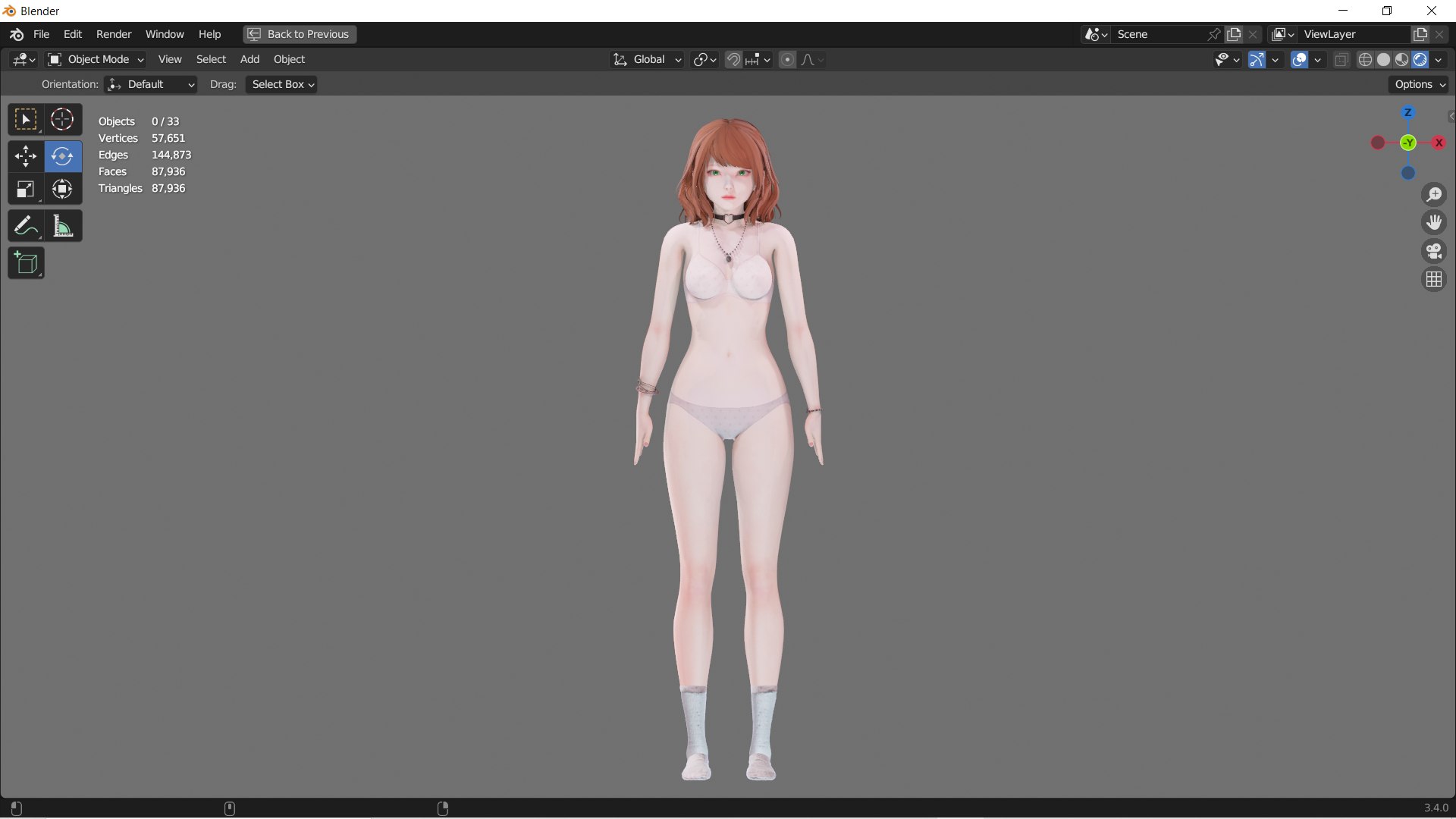This screenshot has height=819, width=1456.
Task: Switch to Wireframe viewport shading
Action: click(x=1365, y=59)
